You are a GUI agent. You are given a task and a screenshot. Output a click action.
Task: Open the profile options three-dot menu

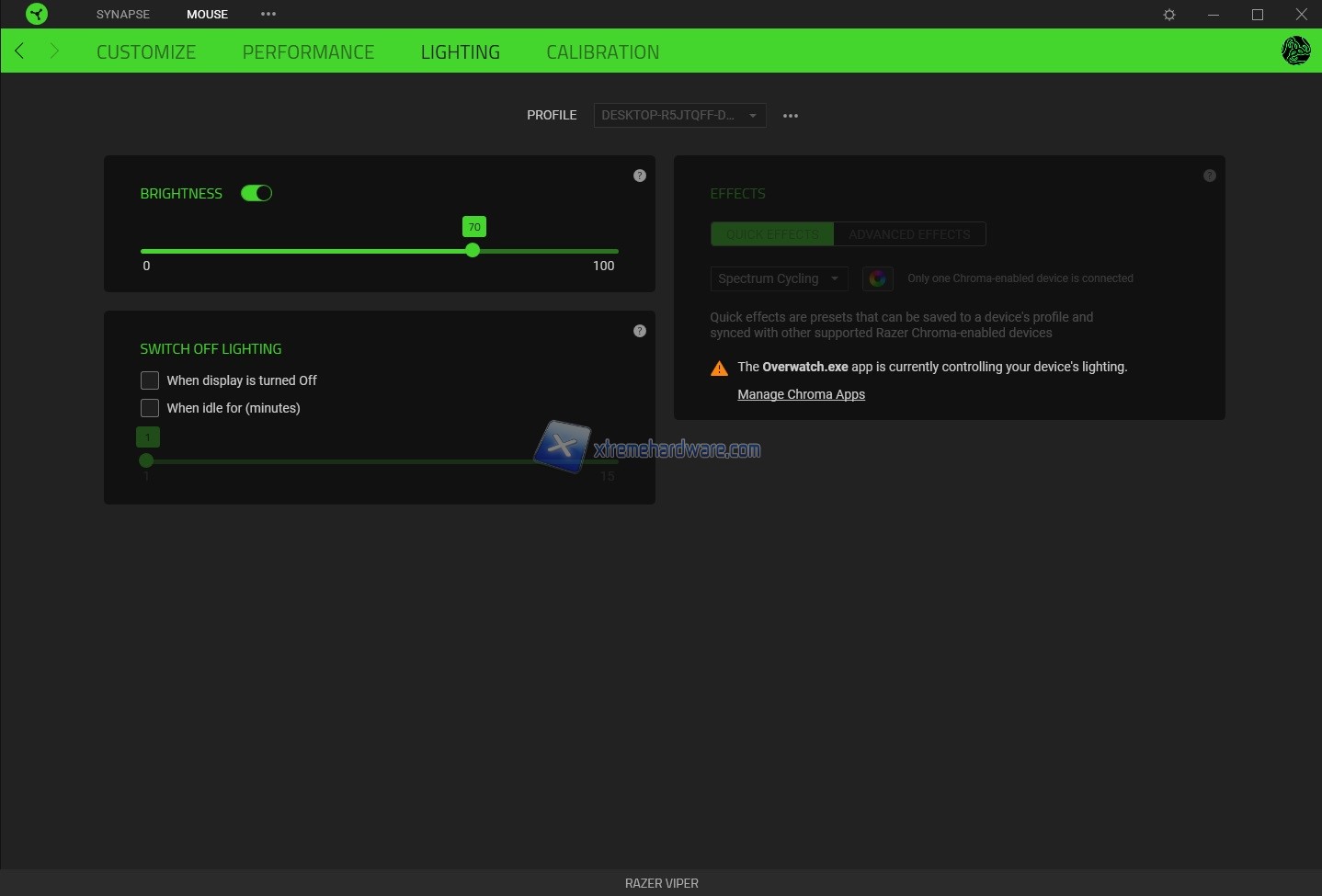791,116
